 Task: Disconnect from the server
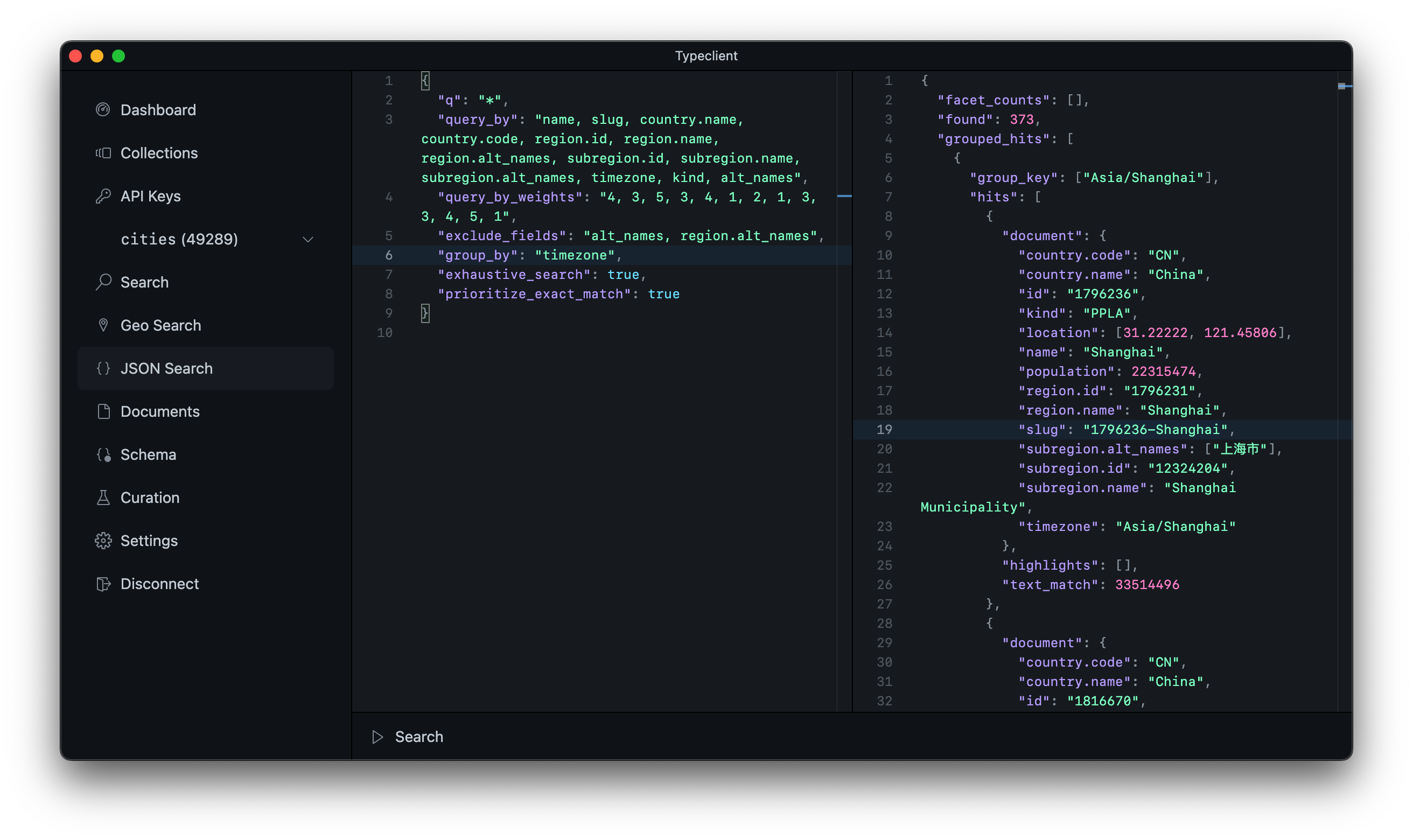point(205,584)
